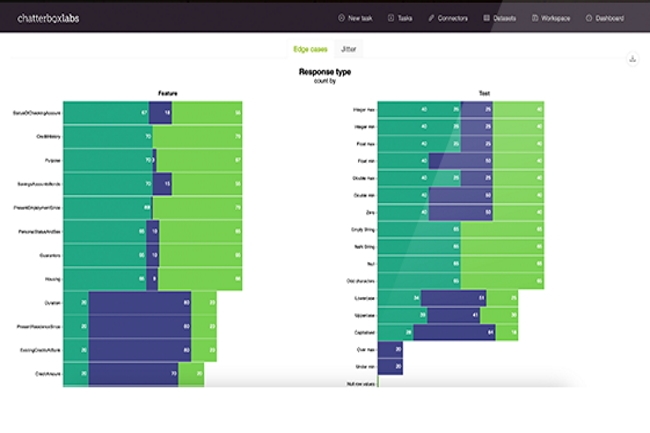The height and width of the screenshot is (433, 650).
Task: Select the Edge cases tab
Action: [x=311, y=48]
